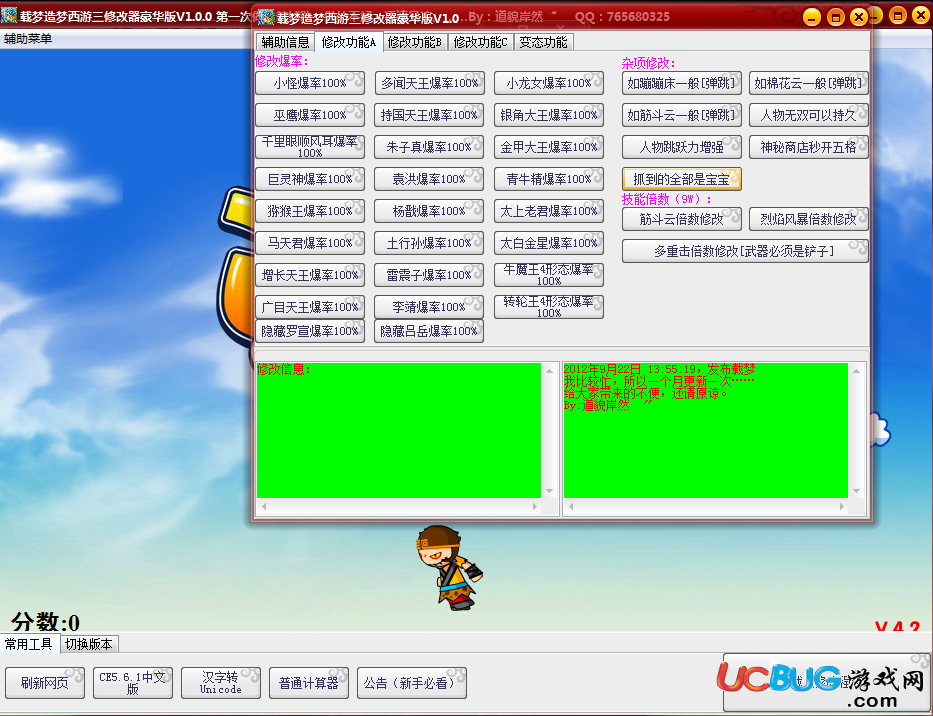933x716 pixels.
Task: Activate 雷震子爆率100%
Action: tap(429, 275)
